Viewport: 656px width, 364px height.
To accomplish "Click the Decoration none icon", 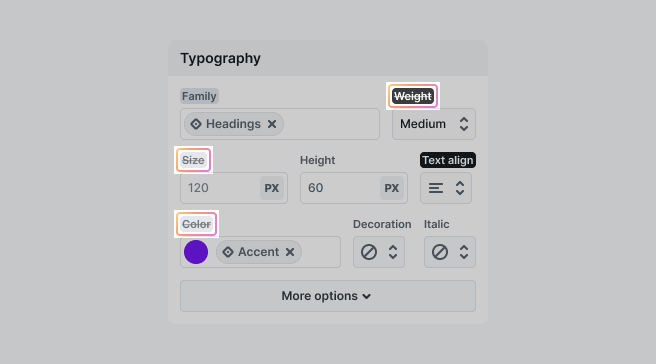I will 369,252.
